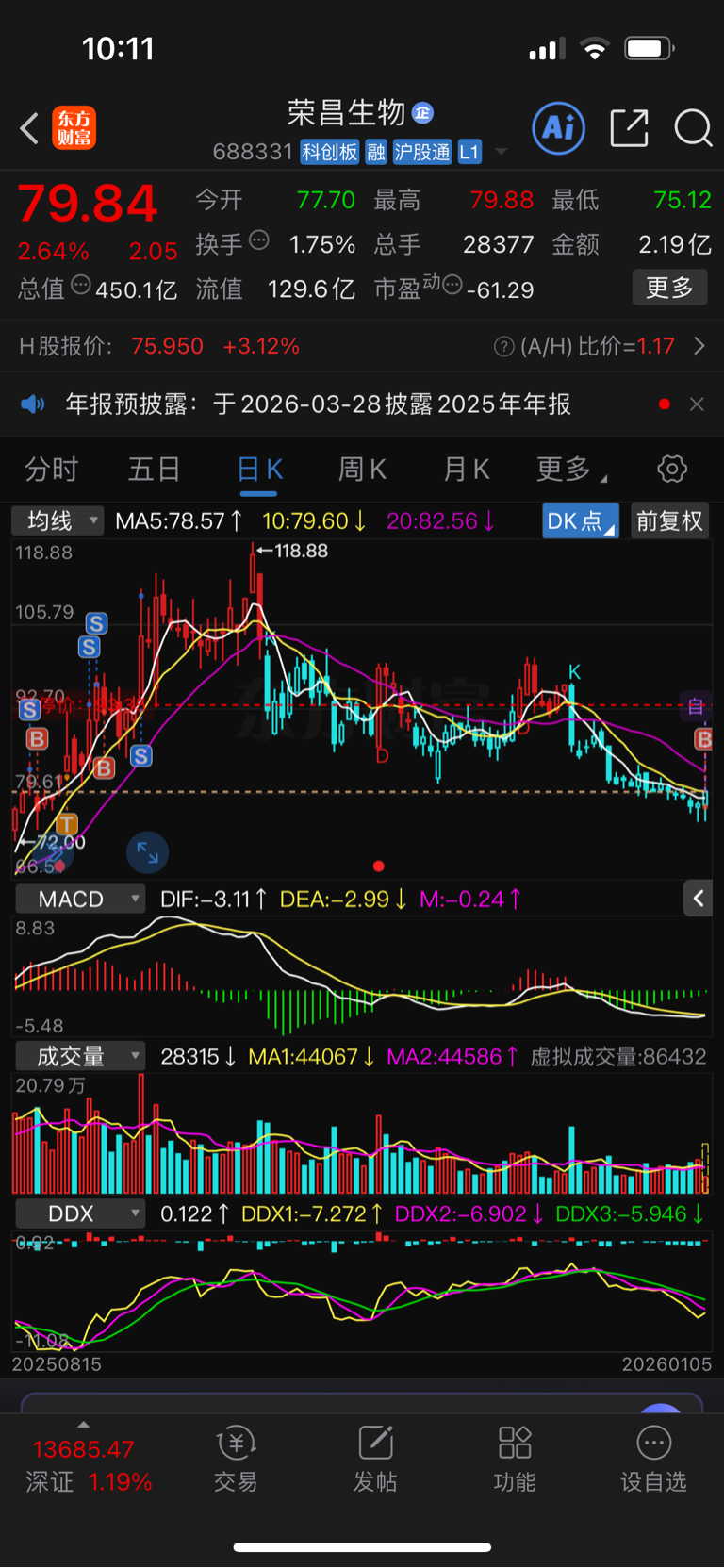The image size is (724, 1568).
Task: Tap the fullscreen expand chart icon
Action: (x=148, y=852)
